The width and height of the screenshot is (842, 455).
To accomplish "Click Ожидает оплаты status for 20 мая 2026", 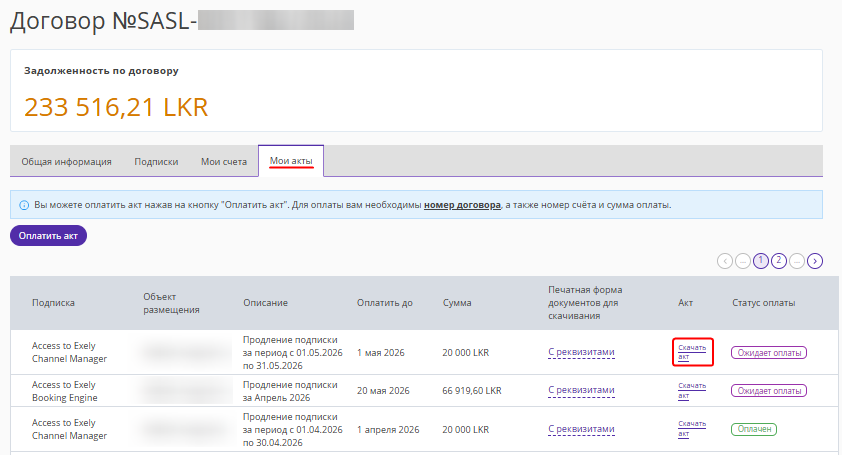I will pos(769,391).
